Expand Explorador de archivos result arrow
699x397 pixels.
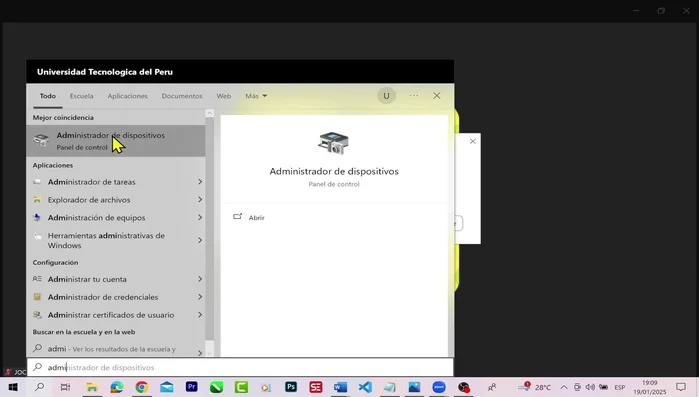click(200, 200)
